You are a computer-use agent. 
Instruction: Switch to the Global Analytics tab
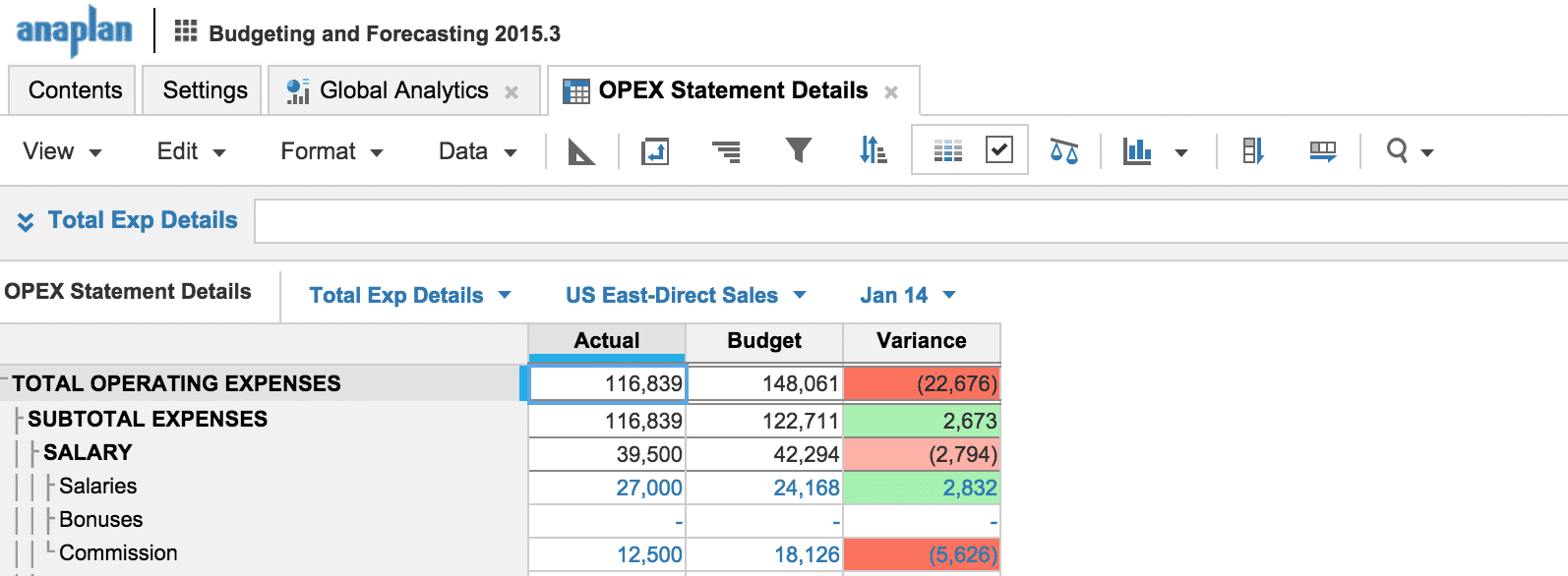click(x=404, y=90)
